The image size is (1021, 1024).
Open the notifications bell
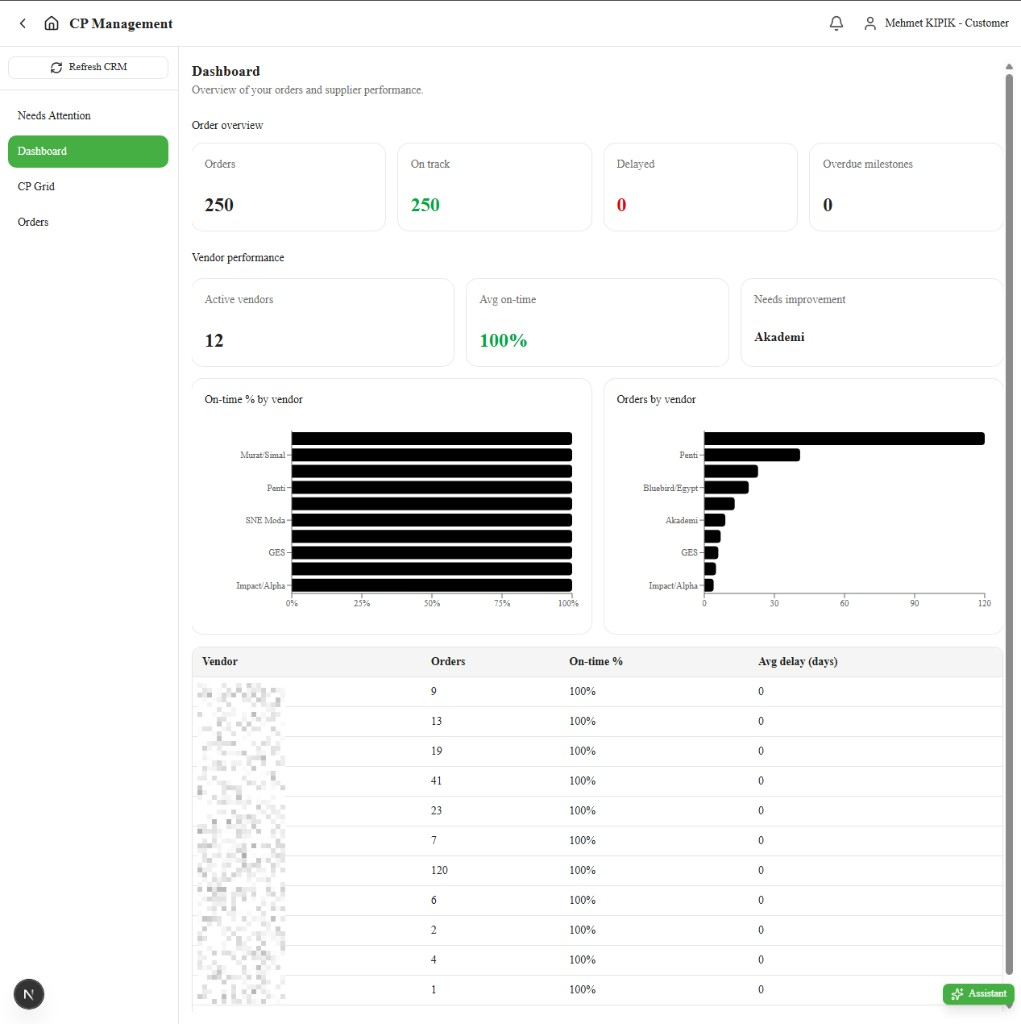[836, 24]
